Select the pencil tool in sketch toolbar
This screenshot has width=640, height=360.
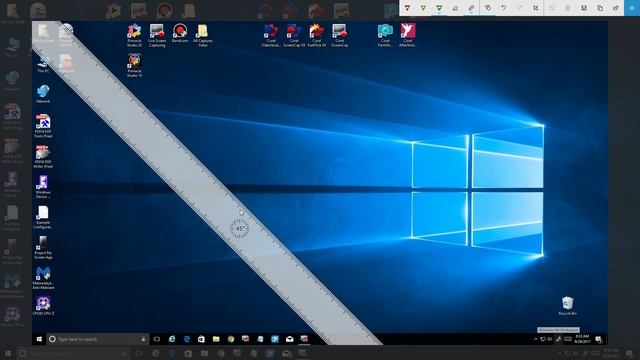click(423, 8)
